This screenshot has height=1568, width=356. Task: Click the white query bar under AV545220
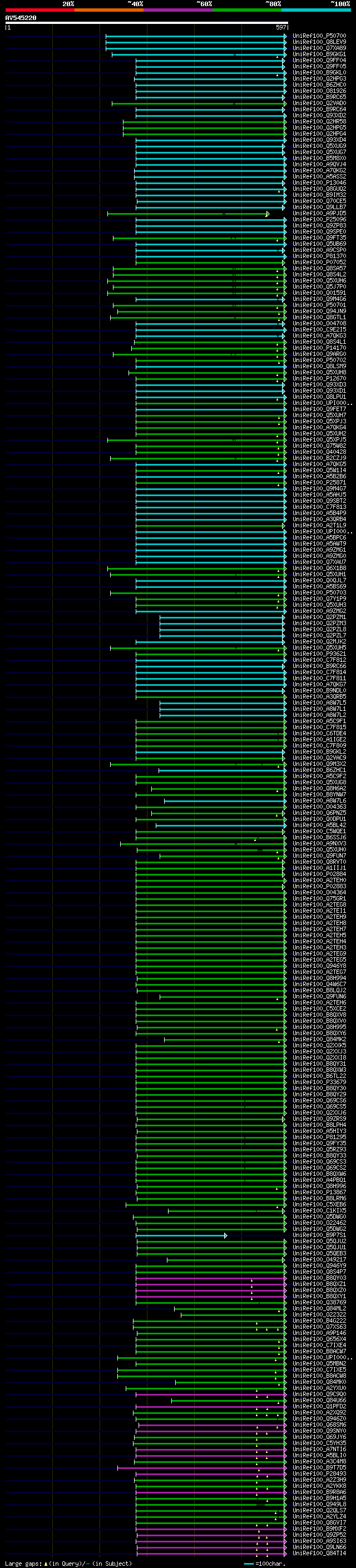click(x=146, y=22)
